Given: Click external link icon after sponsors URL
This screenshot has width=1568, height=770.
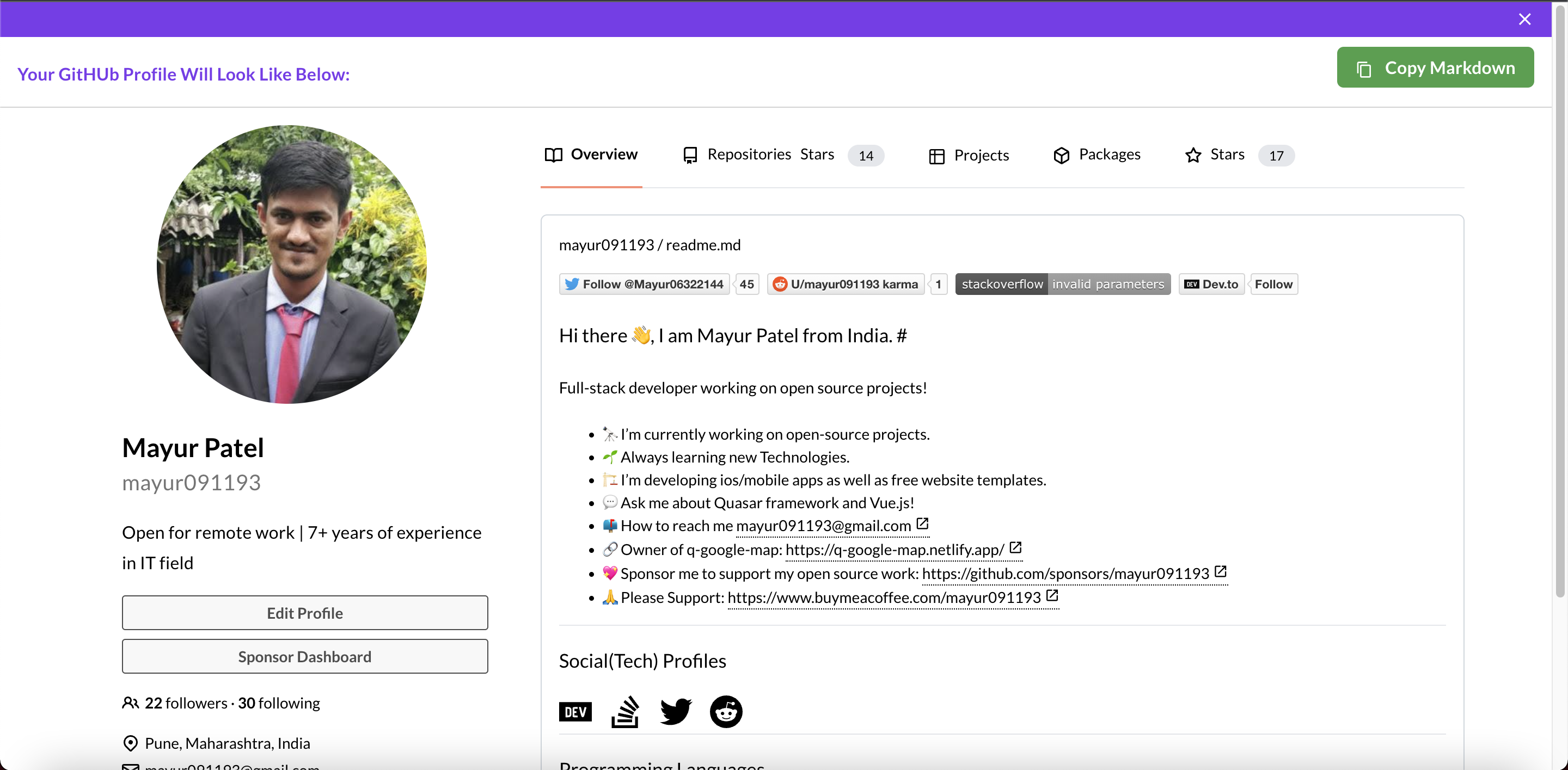Looking at the screenshot, I should tap(1220, 571).
